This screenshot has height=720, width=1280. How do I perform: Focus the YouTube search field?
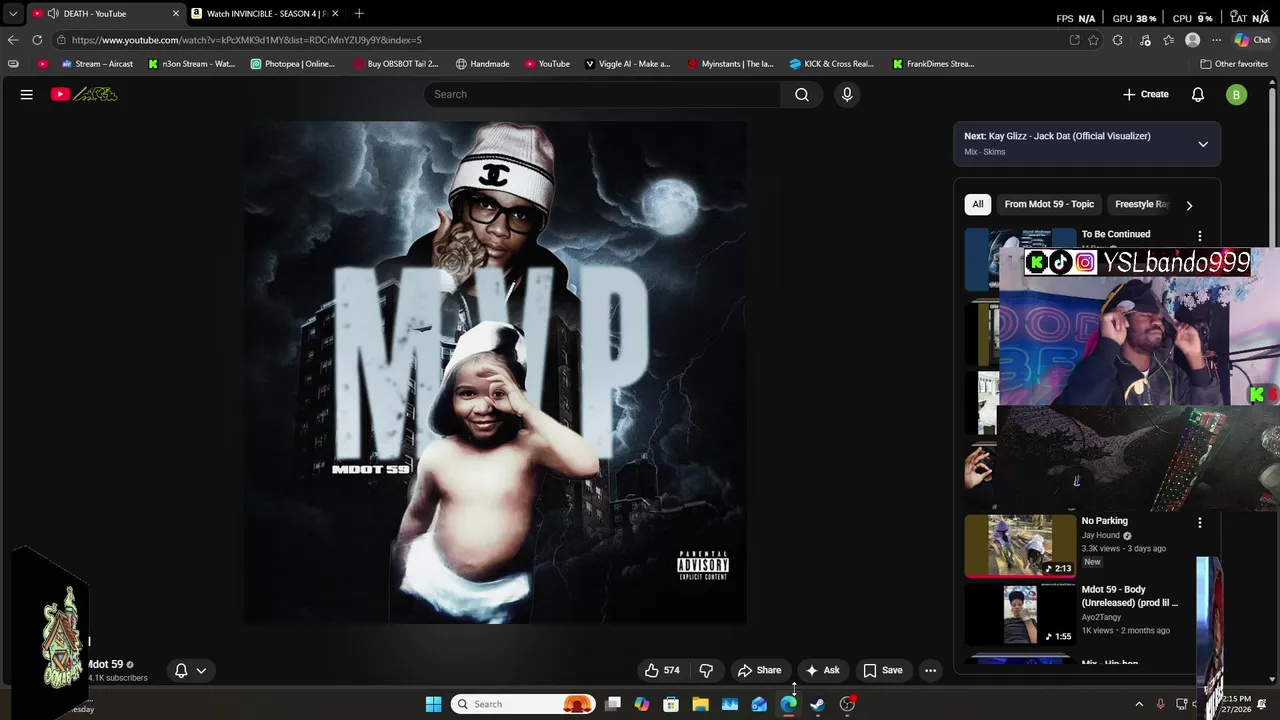[x=603, y=94]
